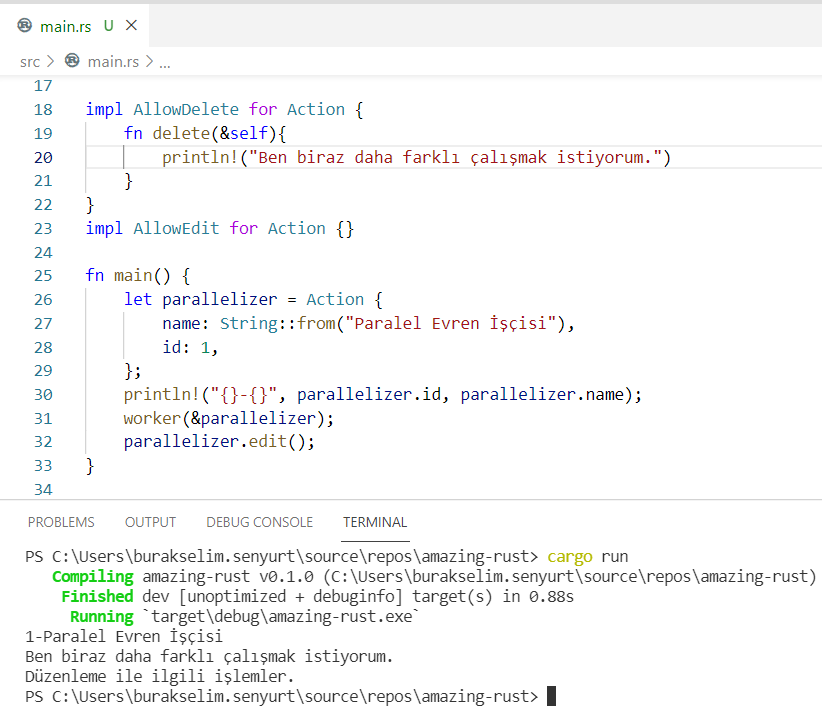Click gutter next to line number 19
The image size is (822, 714).
pyautogui.click(x=14, y=133)
